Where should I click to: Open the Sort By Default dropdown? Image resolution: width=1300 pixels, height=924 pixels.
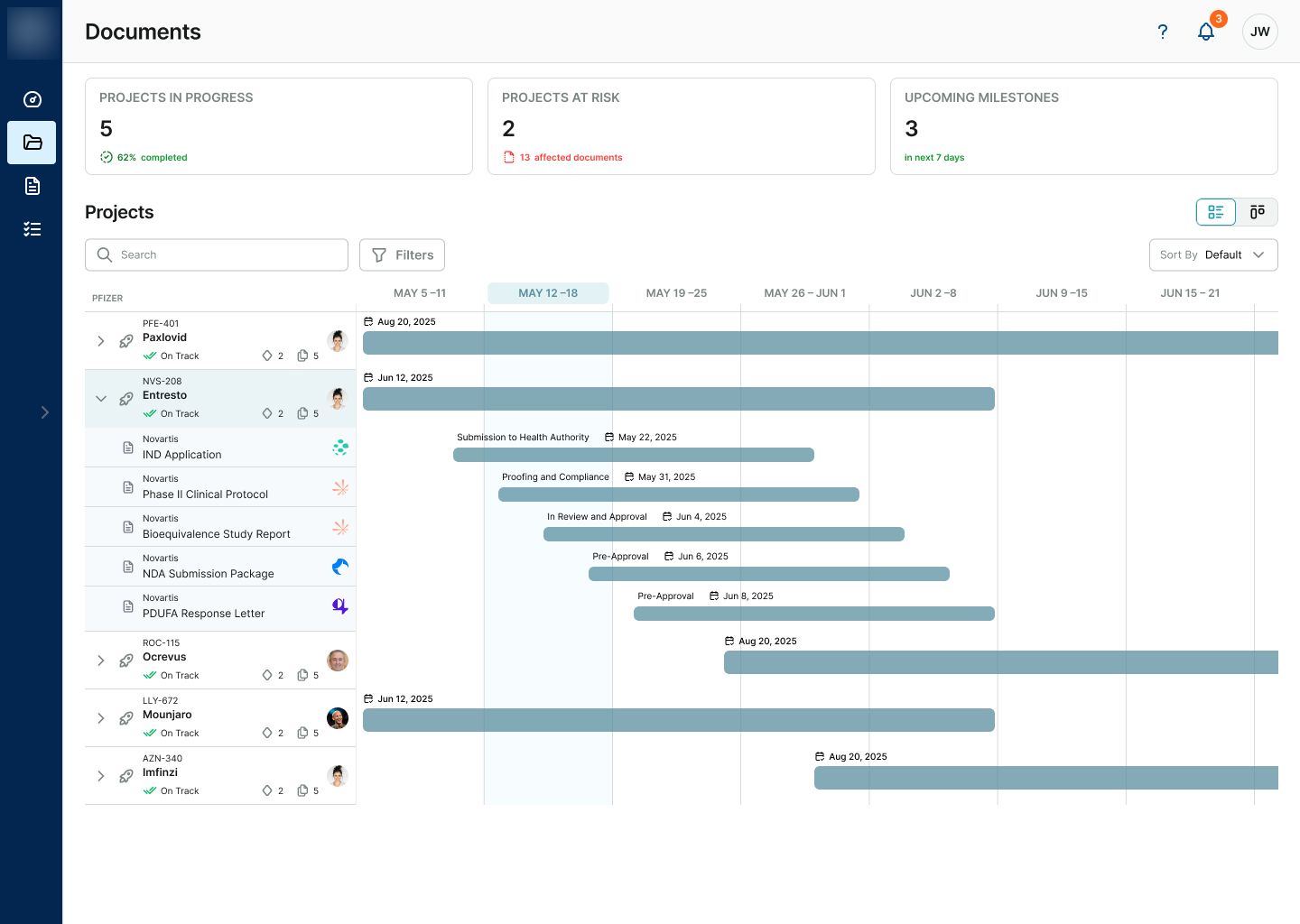point(1213,254)
